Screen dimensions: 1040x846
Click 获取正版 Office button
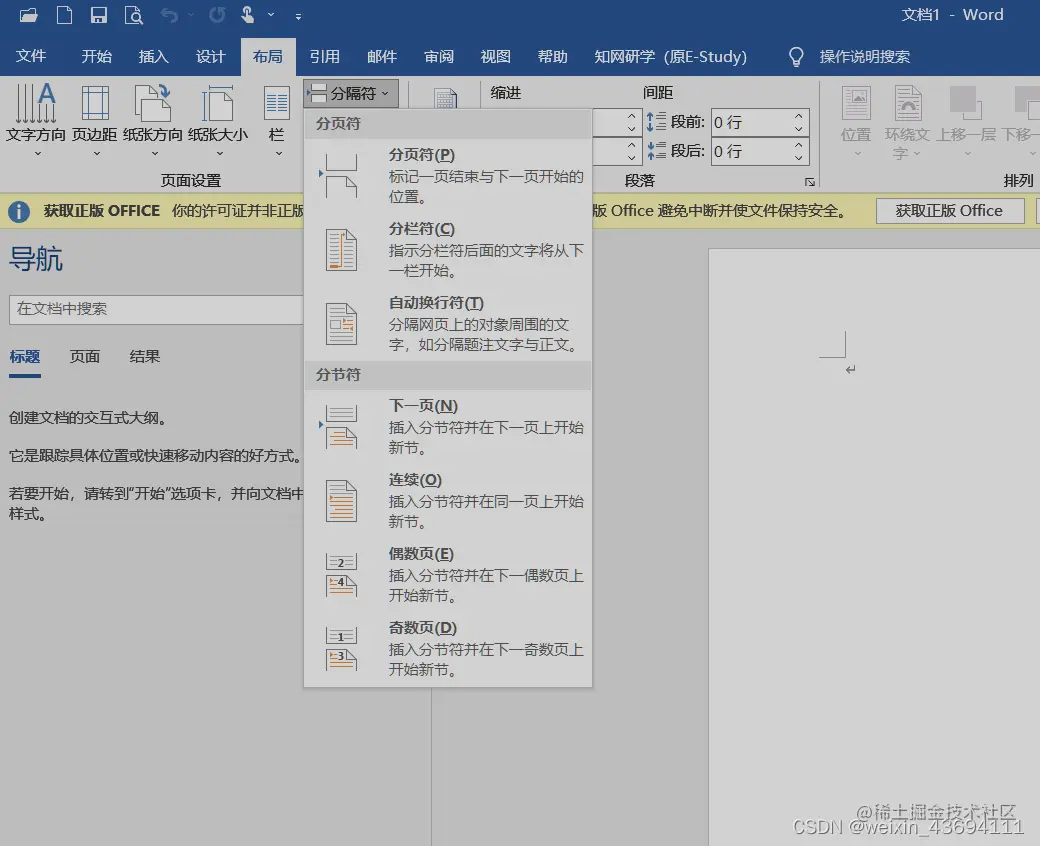[x=950, y=211]
